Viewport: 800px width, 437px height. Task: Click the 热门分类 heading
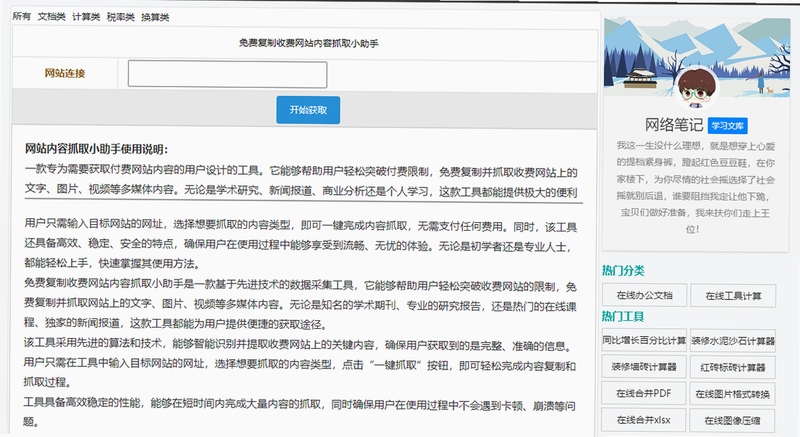pyautogui.click(x=623, y=271)
